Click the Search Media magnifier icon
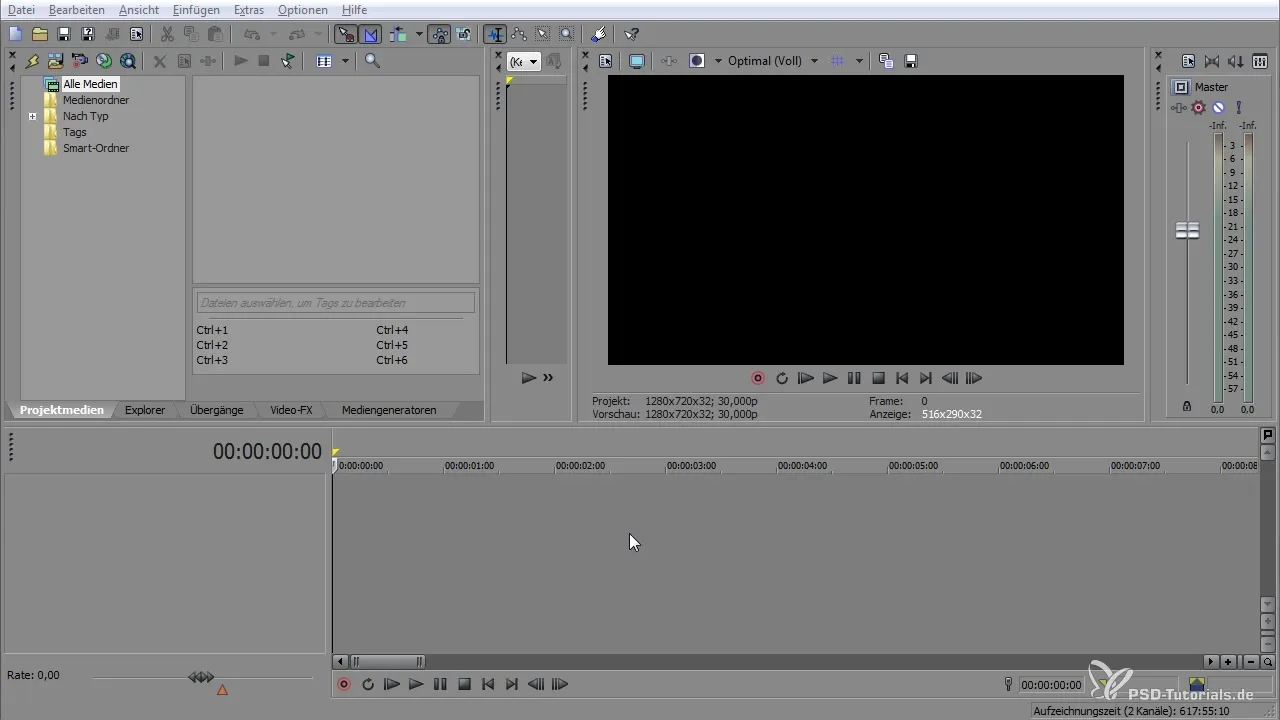This screenshot has height=720, width=1280. pos(372,61)
